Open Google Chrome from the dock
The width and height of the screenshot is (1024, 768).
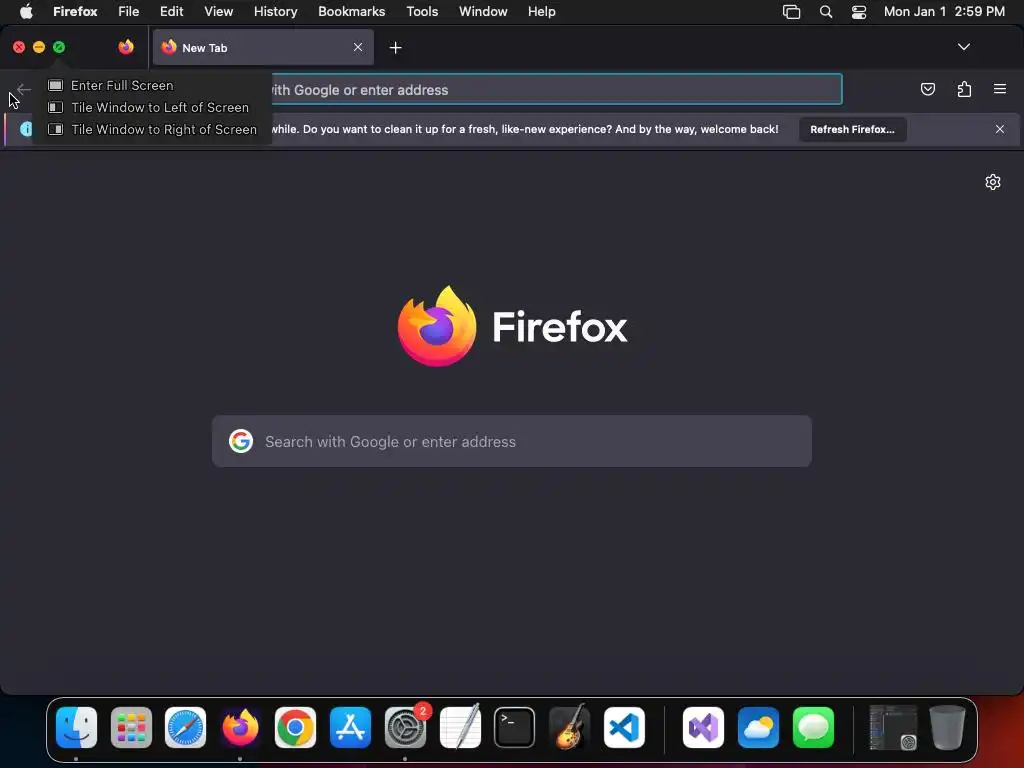295,727
